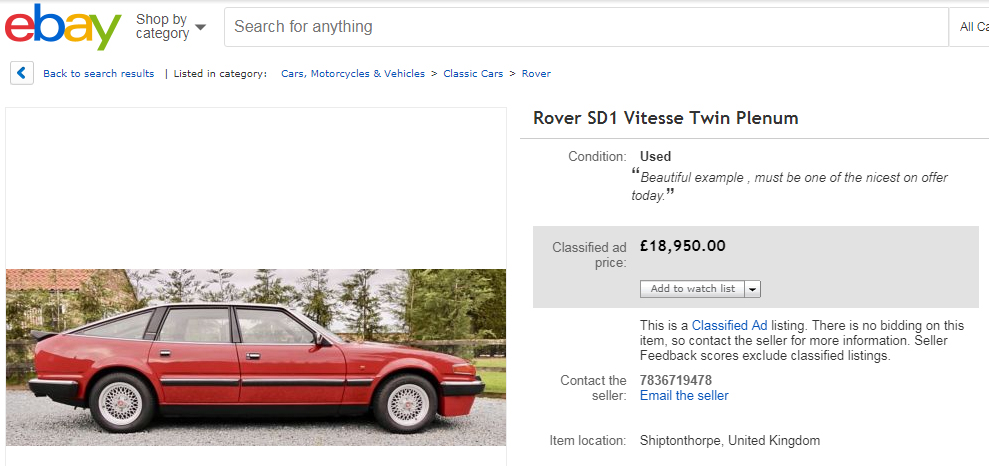Open the arrow beside Add to watch list
989x466 pixels.
(x=753, y=289)
